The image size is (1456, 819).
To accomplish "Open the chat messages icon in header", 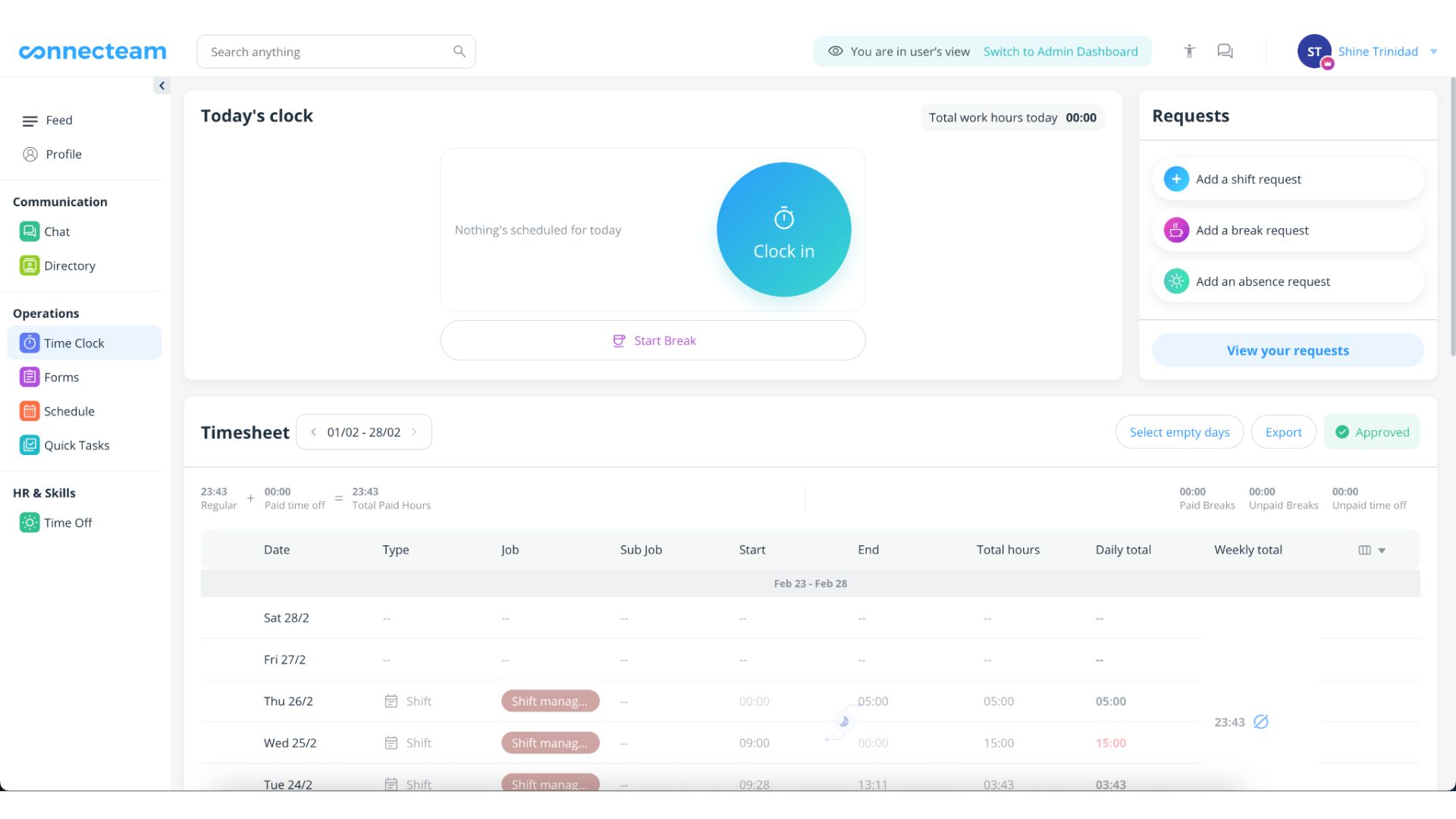I will pos(1225,51).
